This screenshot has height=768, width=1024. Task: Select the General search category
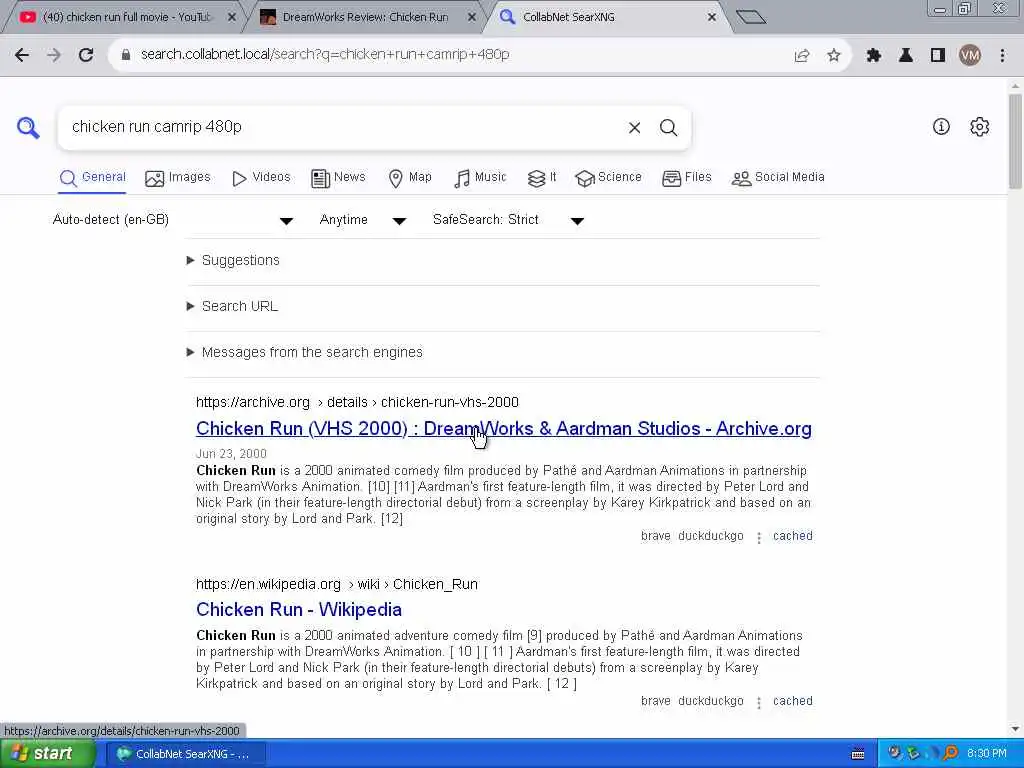92,178
